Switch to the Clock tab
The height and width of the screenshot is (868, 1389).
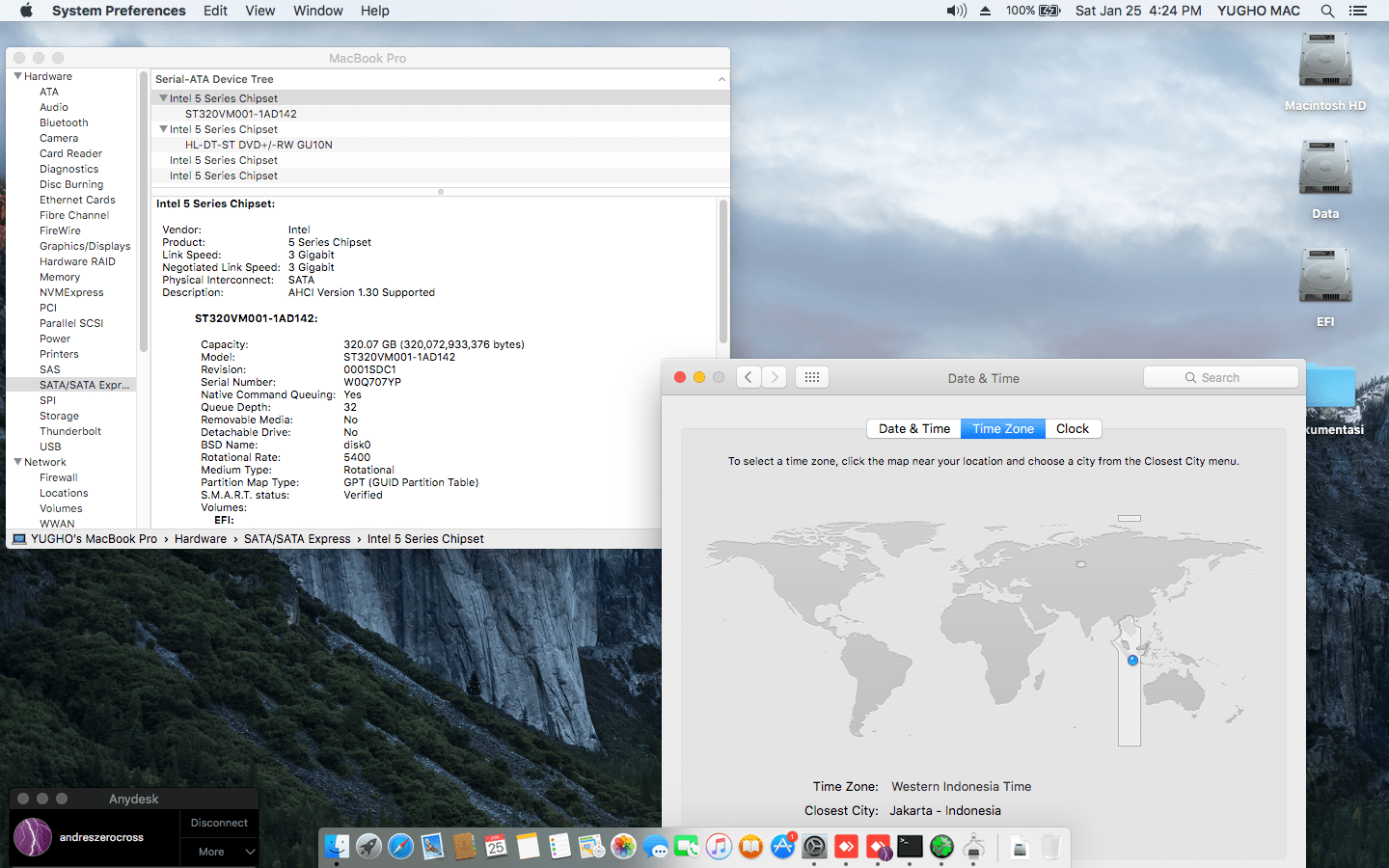pos(1073,429)
